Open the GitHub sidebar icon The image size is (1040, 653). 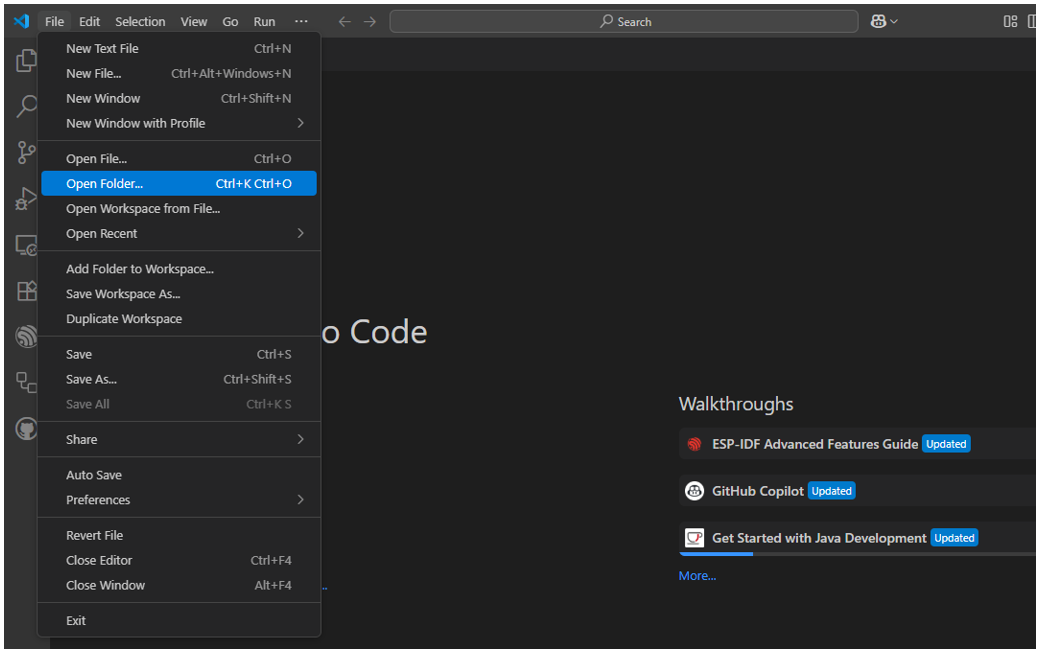pos(26,429)
